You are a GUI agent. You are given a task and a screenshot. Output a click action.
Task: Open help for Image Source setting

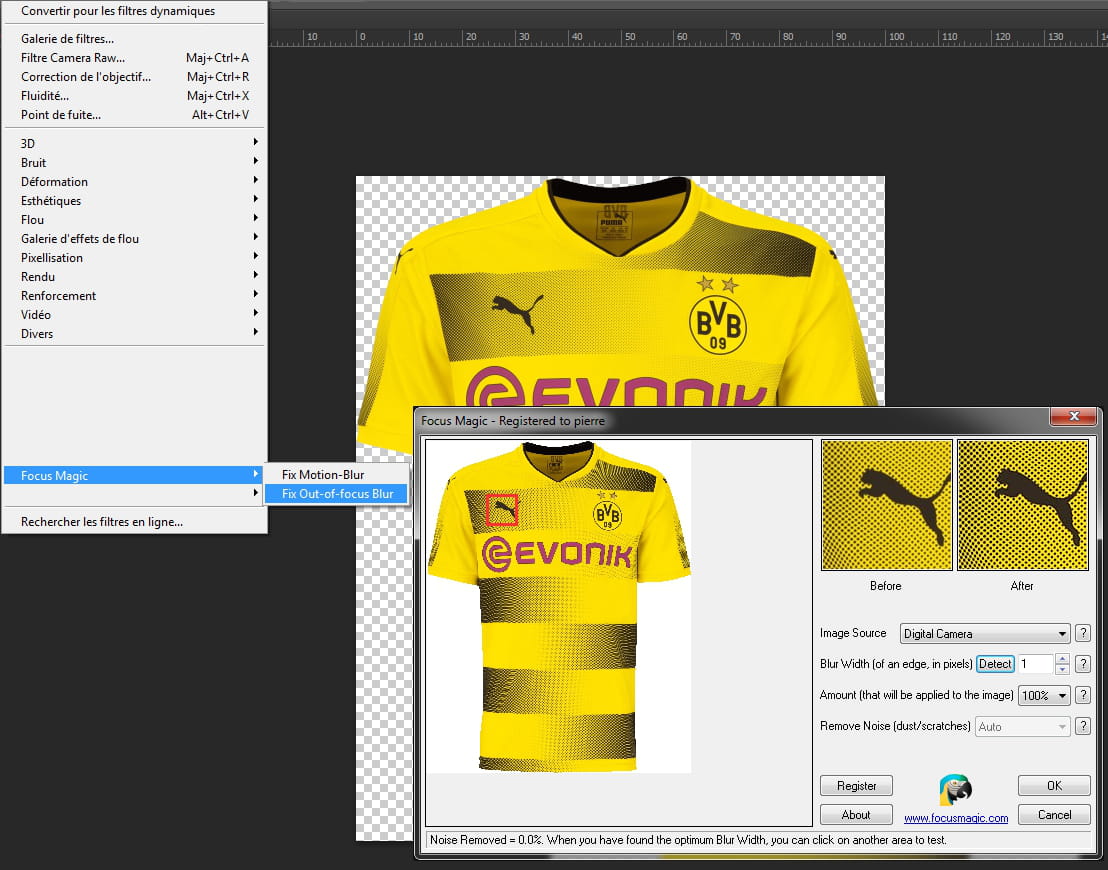(x=1083, y=633)
